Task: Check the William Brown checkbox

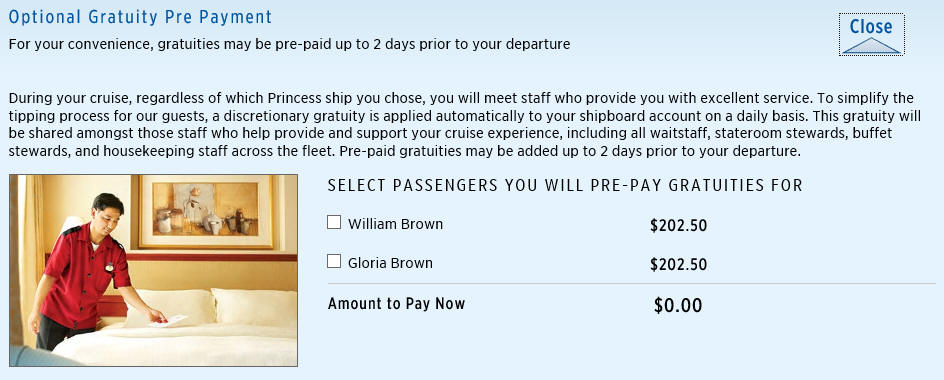Action: [334, 222]
